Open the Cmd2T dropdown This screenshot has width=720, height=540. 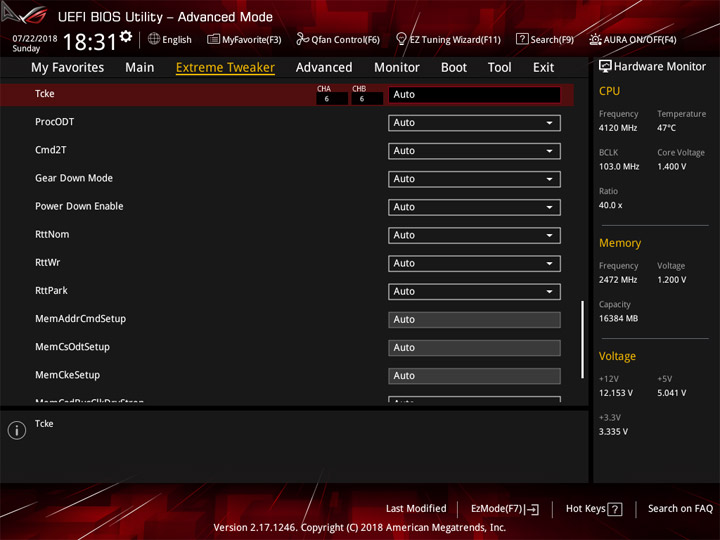tap(474, 151)
